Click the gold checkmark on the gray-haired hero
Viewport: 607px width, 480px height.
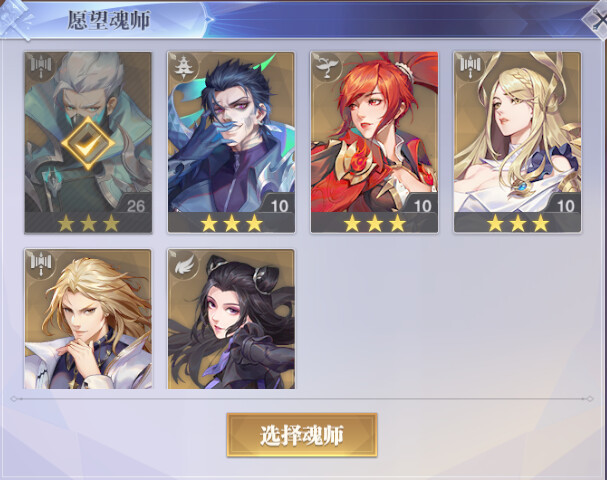point(88,143)
